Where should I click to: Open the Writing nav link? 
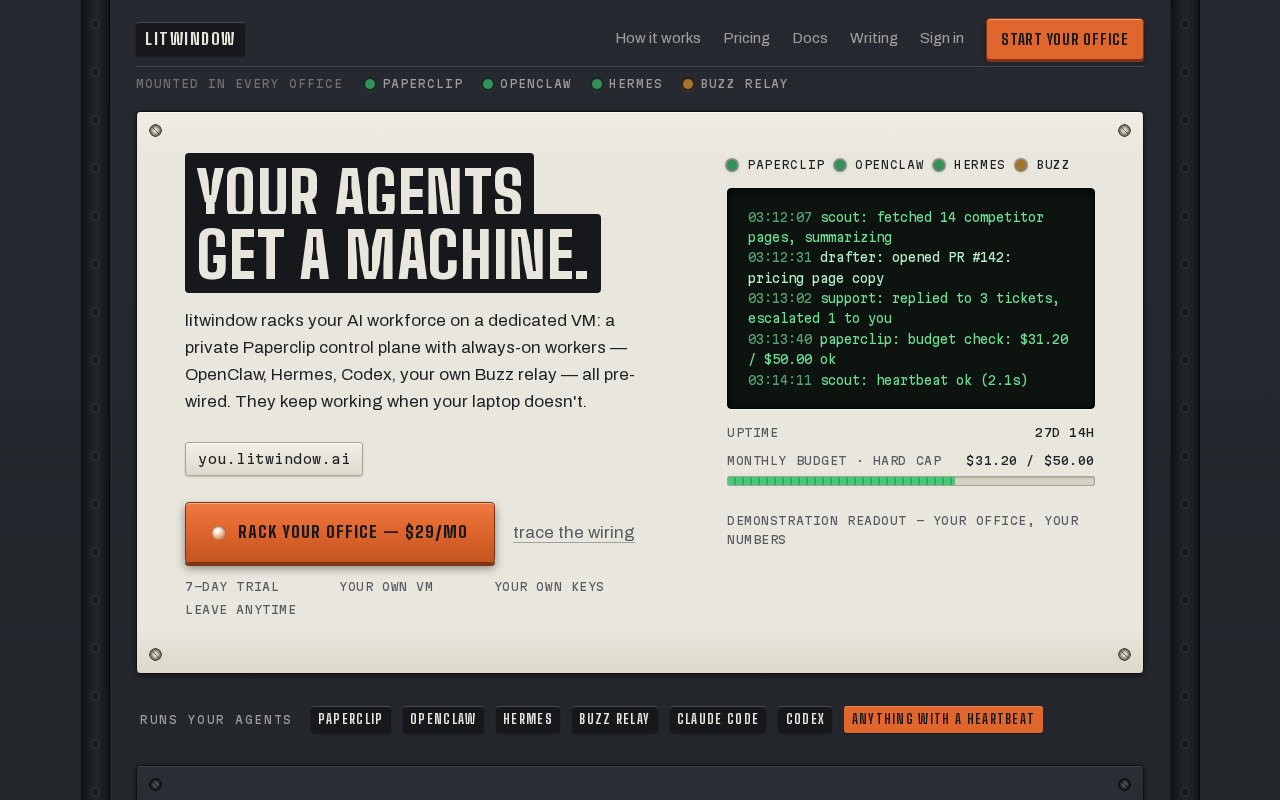(874, 38)
